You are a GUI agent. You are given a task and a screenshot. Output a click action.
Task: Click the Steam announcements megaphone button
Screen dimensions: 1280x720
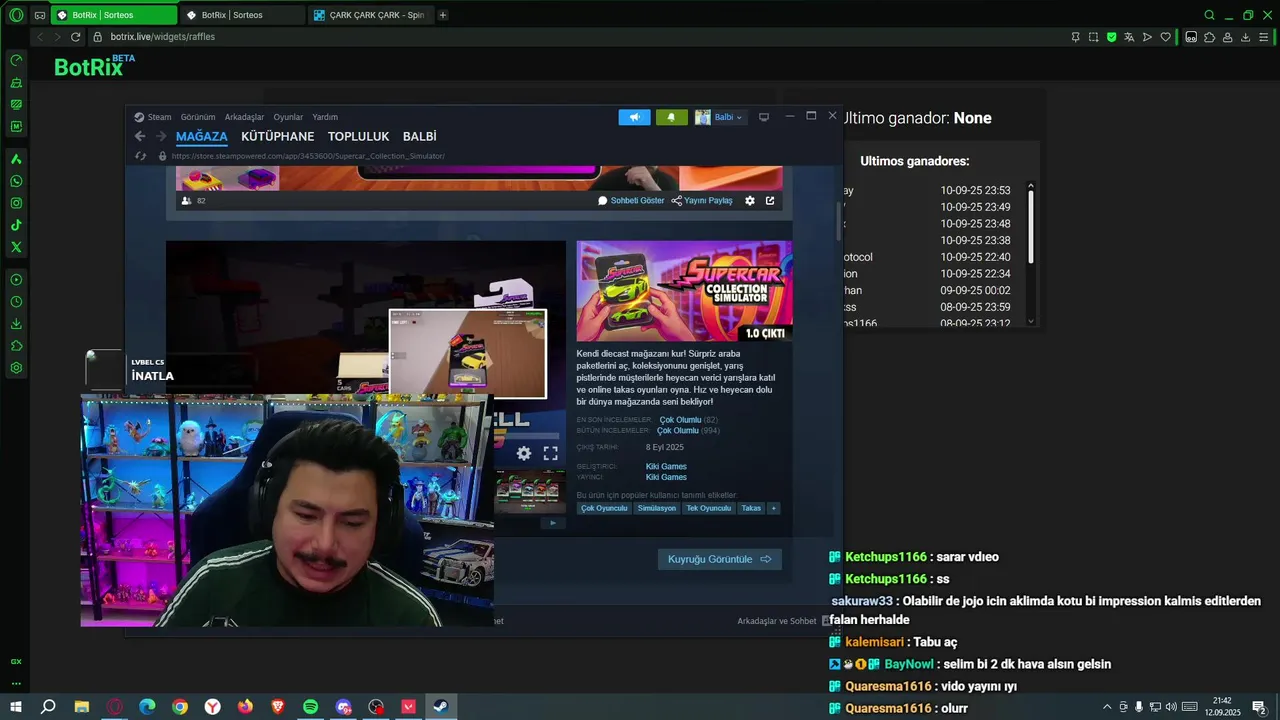[634, 117]
